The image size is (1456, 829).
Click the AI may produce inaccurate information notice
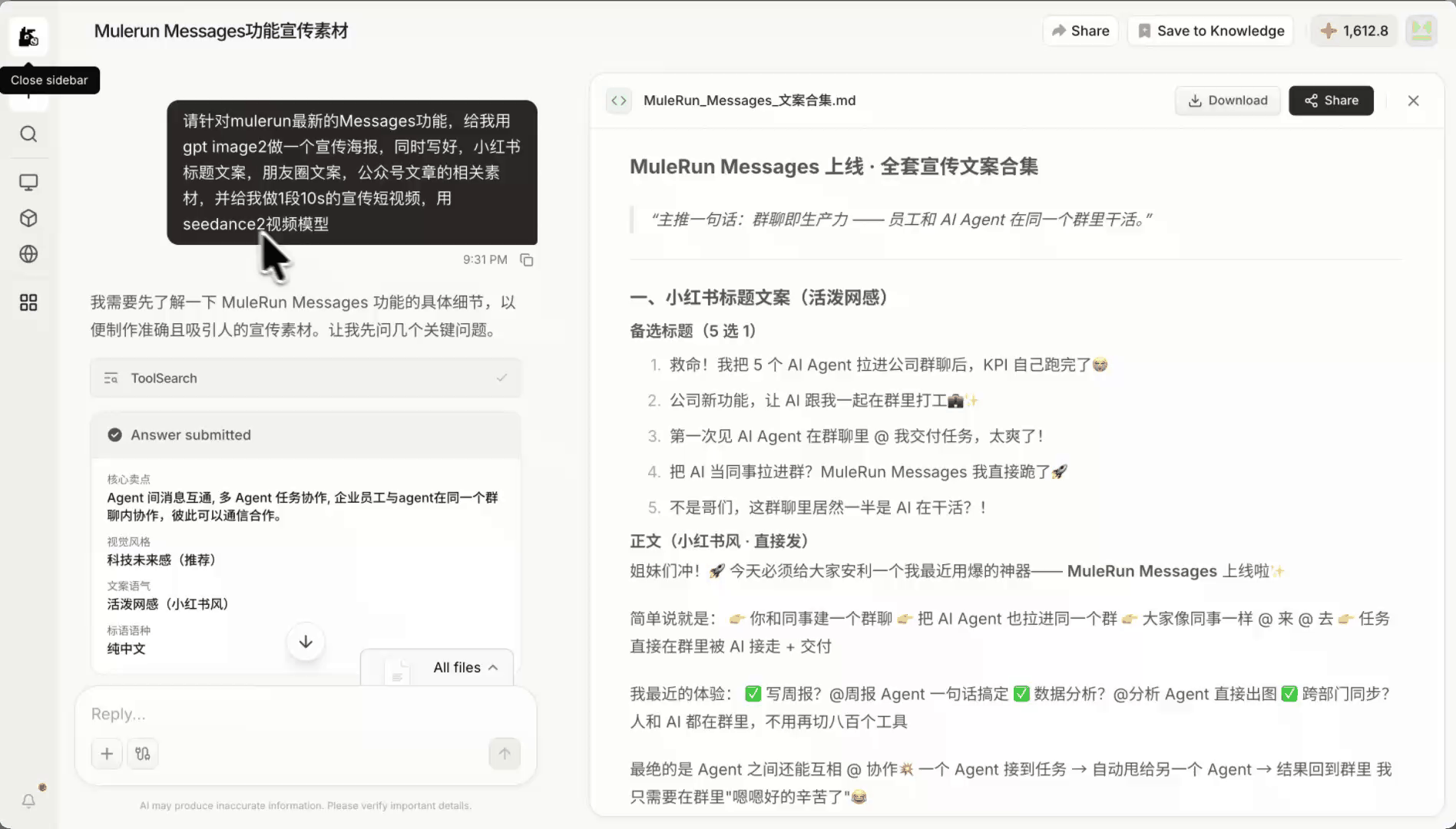[306, 806]
